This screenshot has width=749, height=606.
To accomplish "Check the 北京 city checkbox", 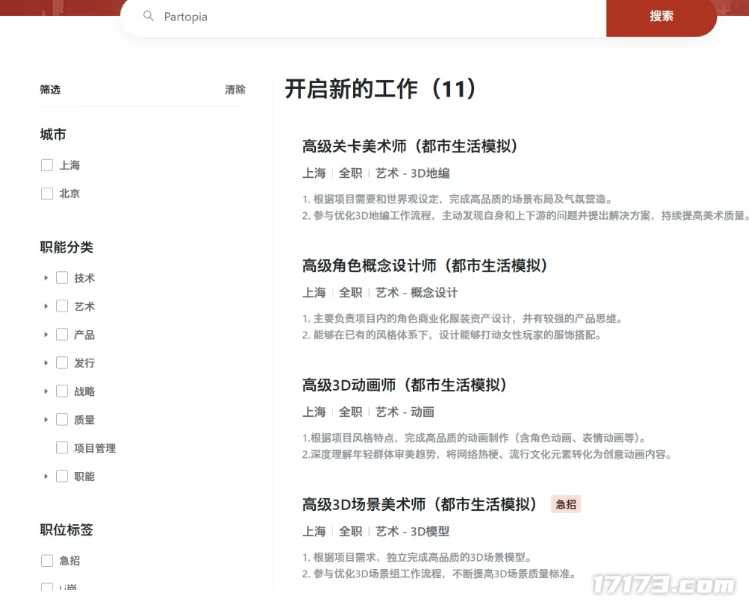I will click(47, 193).
